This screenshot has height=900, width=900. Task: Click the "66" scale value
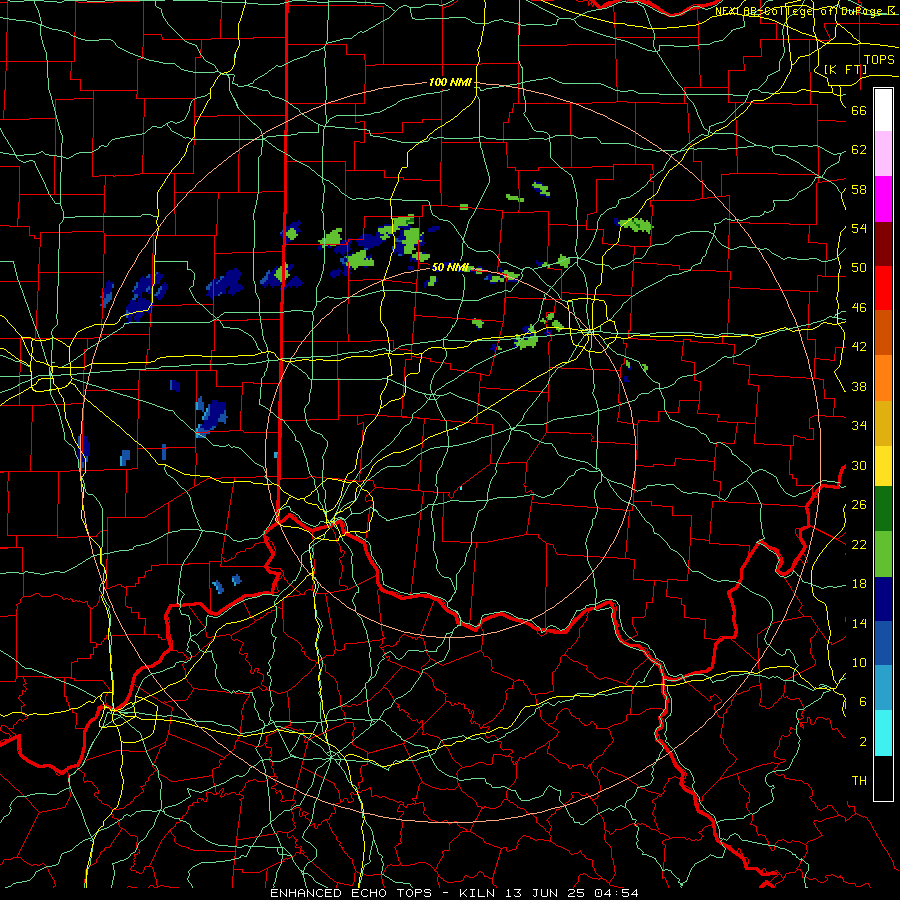tap(859, 110)
